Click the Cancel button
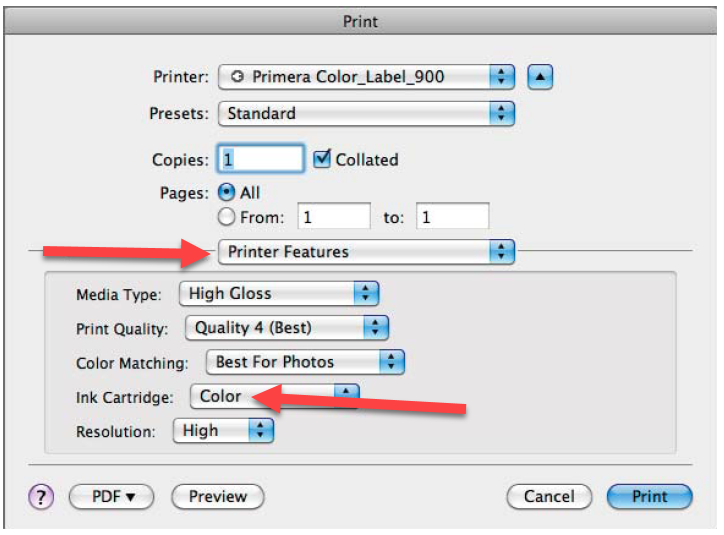Viewport: 724px width, 535px height. click(x=549, y=497)
